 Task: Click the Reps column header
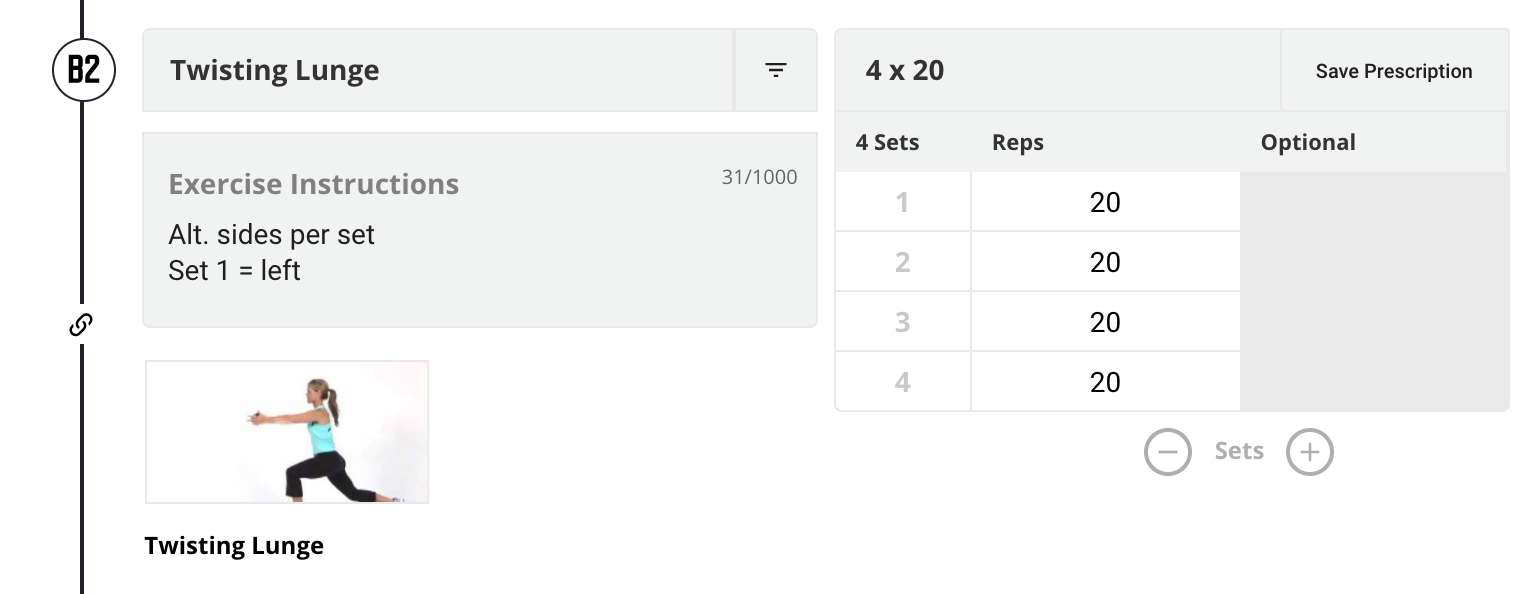pyautogui.click(x=1018, y=142)
